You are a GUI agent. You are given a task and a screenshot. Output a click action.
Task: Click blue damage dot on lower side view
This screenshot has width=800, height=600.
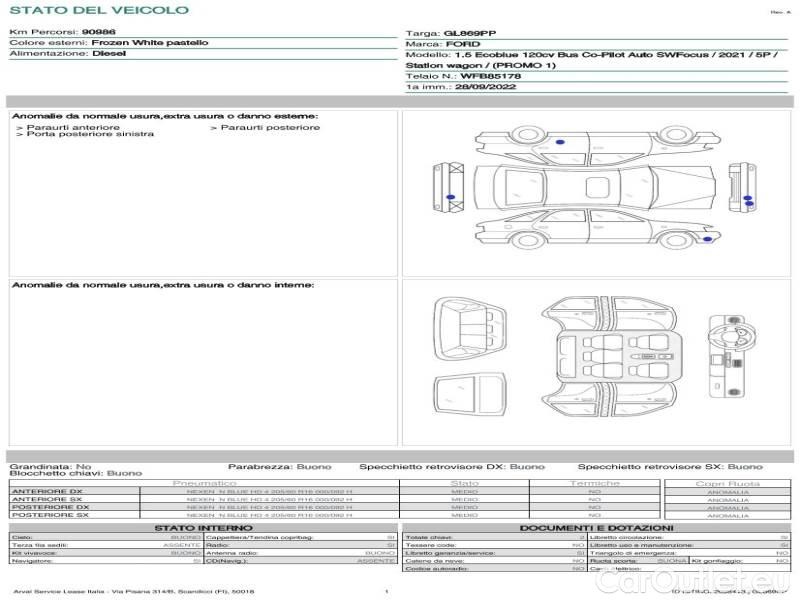click(x=708, y=239)
